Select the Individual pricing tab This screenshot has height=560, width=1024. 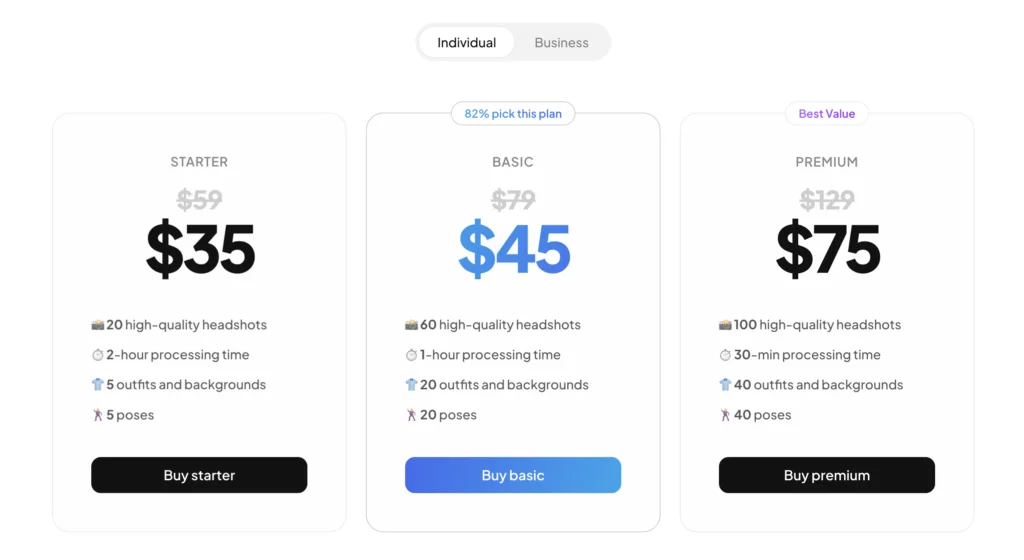[466, 43]
